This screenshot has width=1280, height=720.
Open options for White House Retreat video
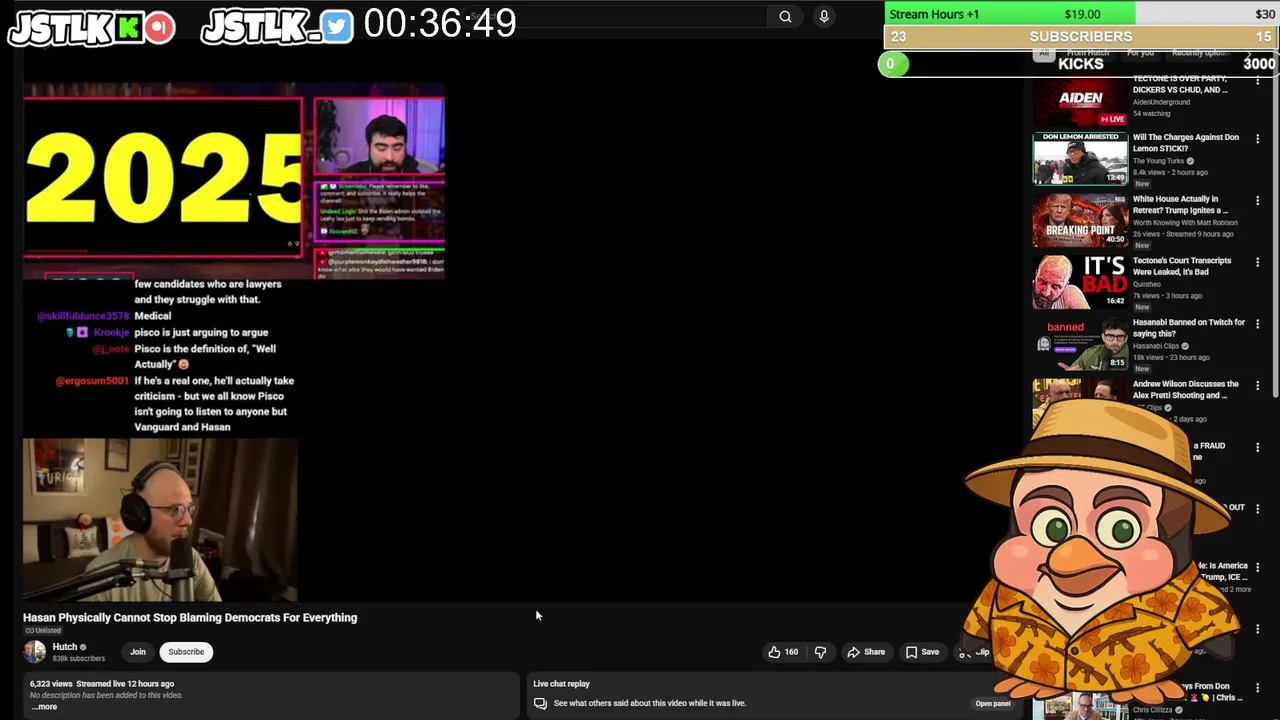(1257, 201)
